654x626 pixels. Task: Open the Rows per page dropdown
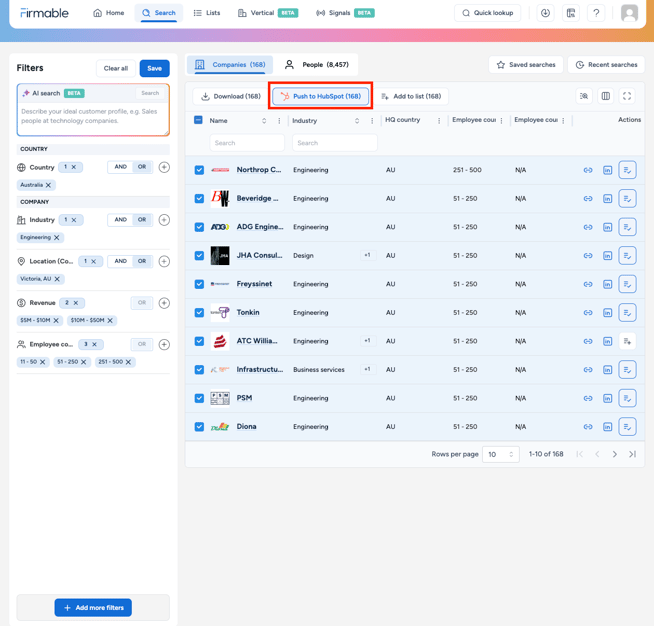[x=501, y=455]
